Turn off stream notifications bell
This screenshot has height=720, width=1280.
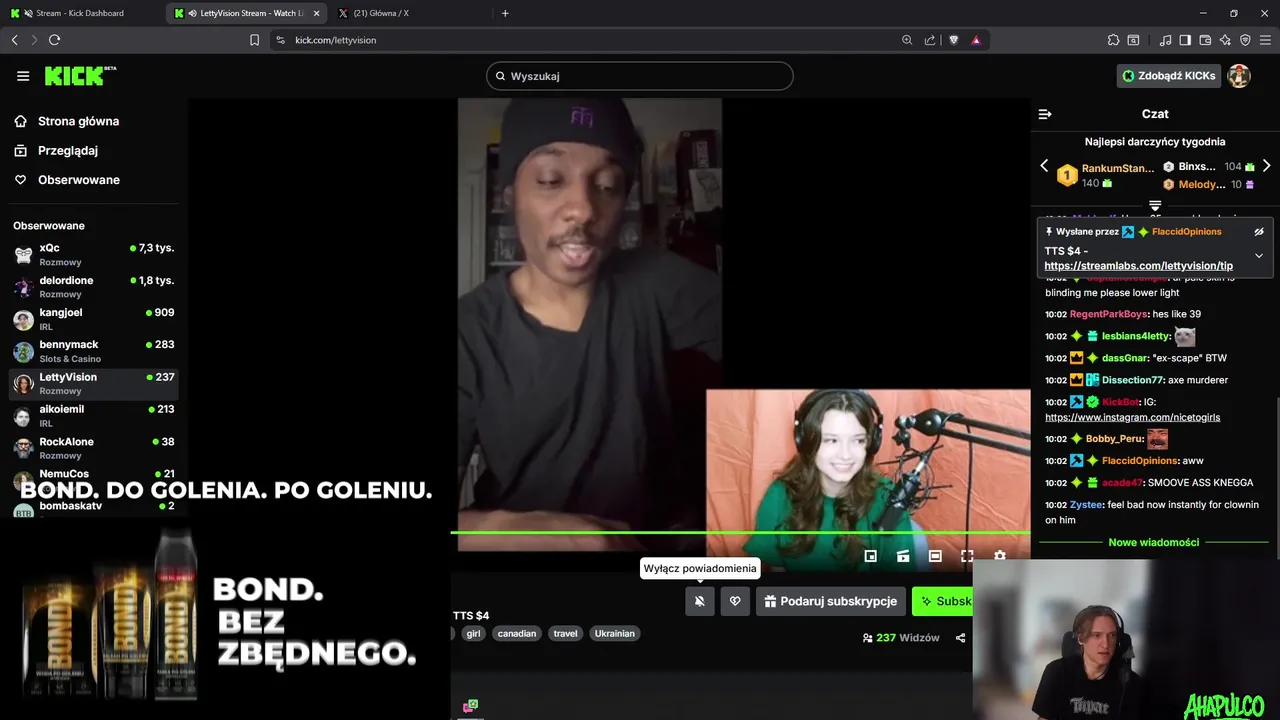coord(700,601)
